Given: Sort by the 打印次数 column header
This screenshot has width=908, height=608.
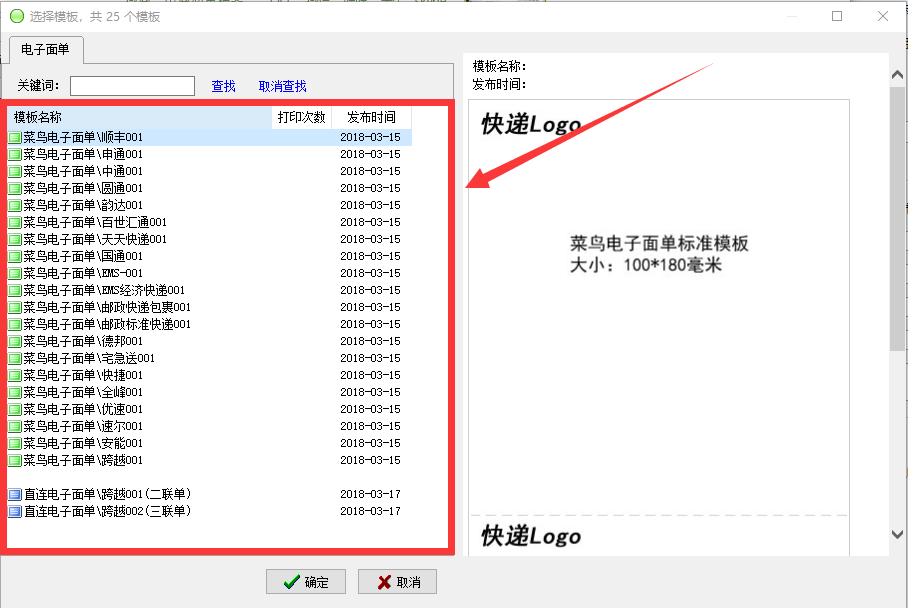Looking at the screenshot, I should [302, 117].
